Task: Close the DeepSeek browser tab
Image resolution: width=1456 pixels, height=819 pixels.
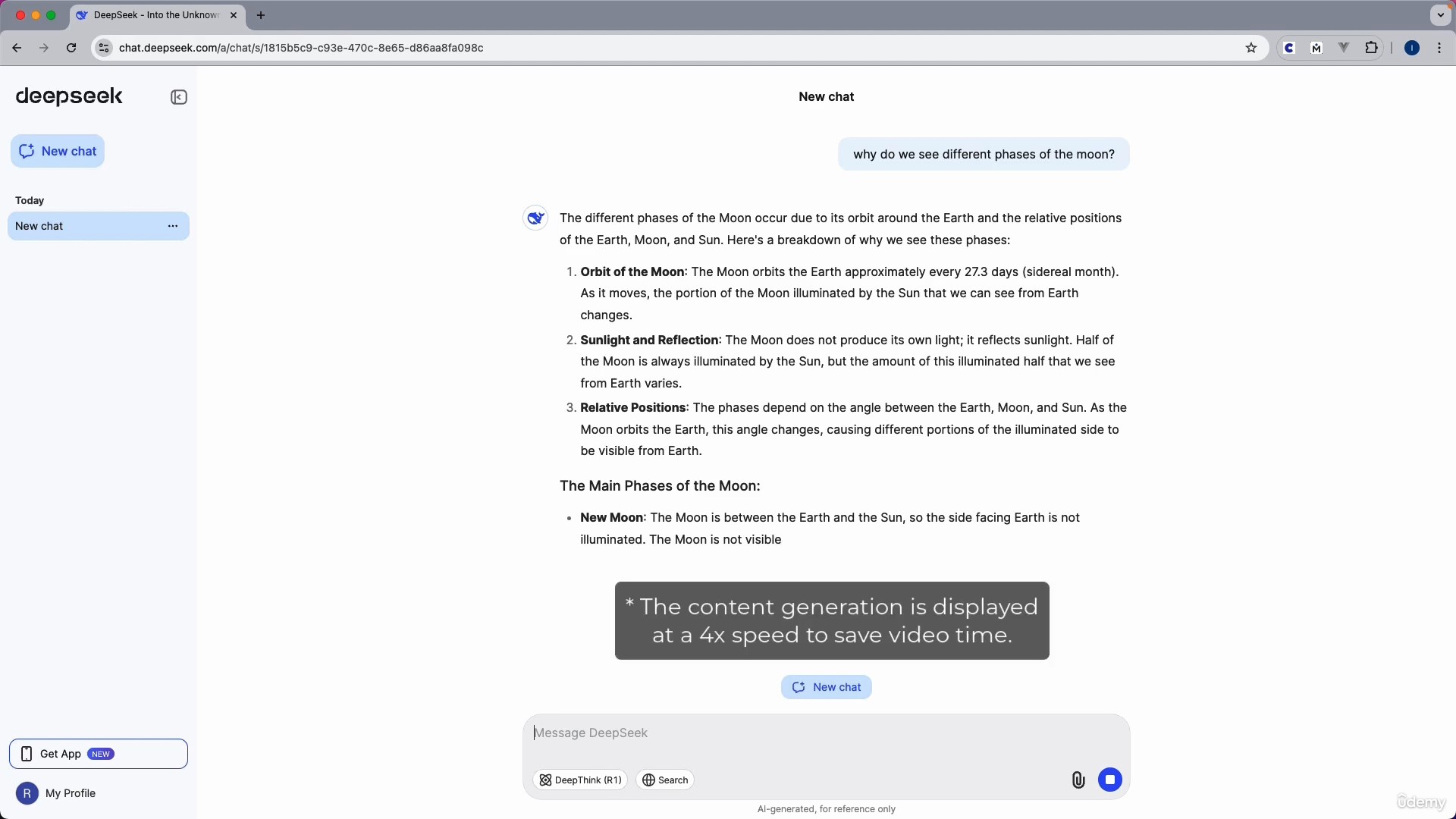Action: tap(234, 15)
